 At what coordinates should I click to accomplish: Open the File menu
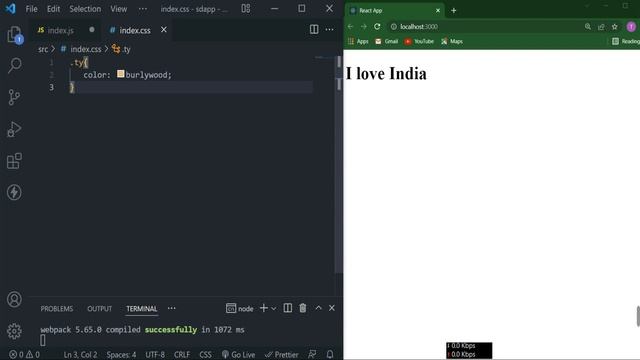(31, 9)
